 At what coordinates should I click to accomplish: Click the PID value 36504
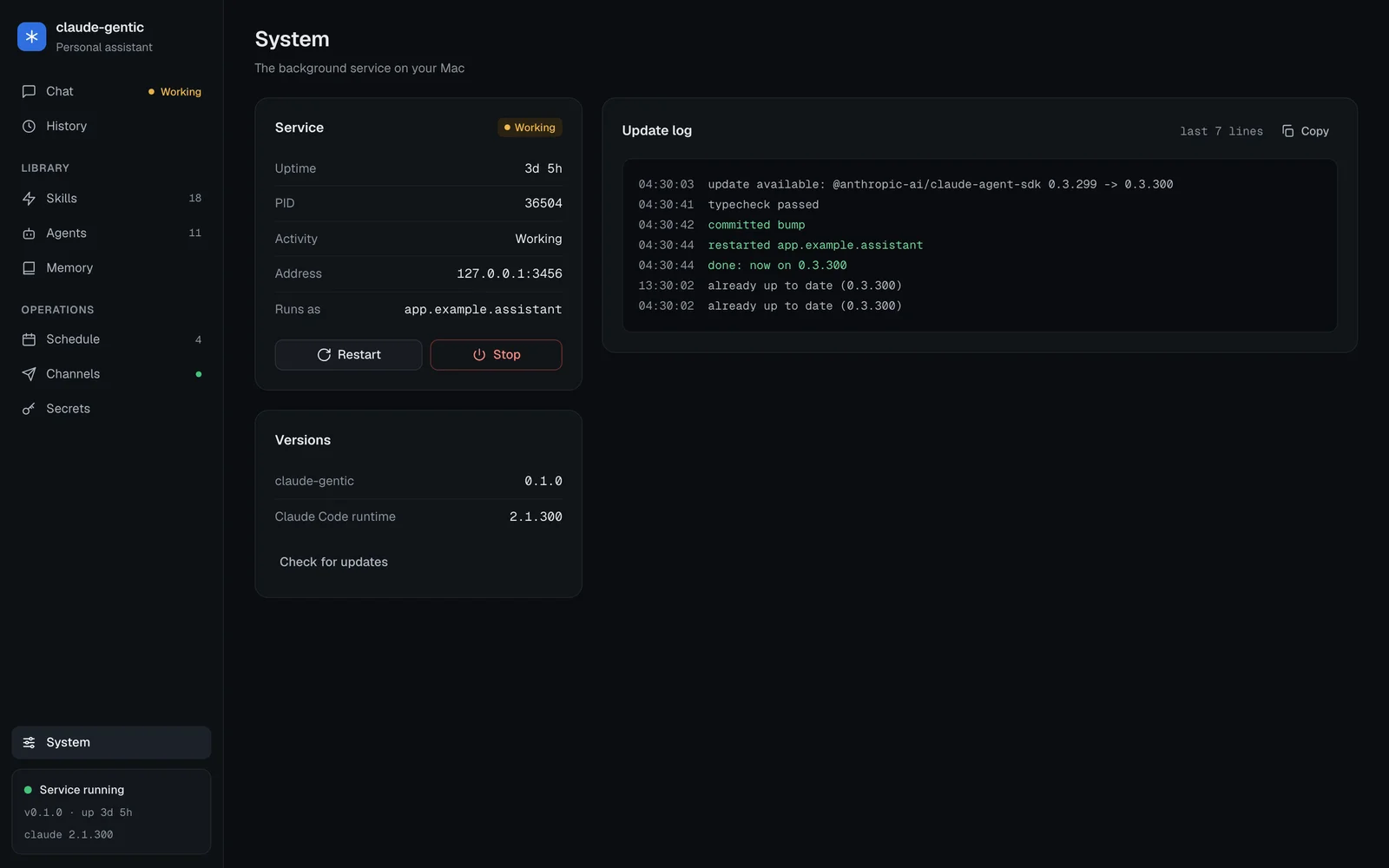coord(543,203)
